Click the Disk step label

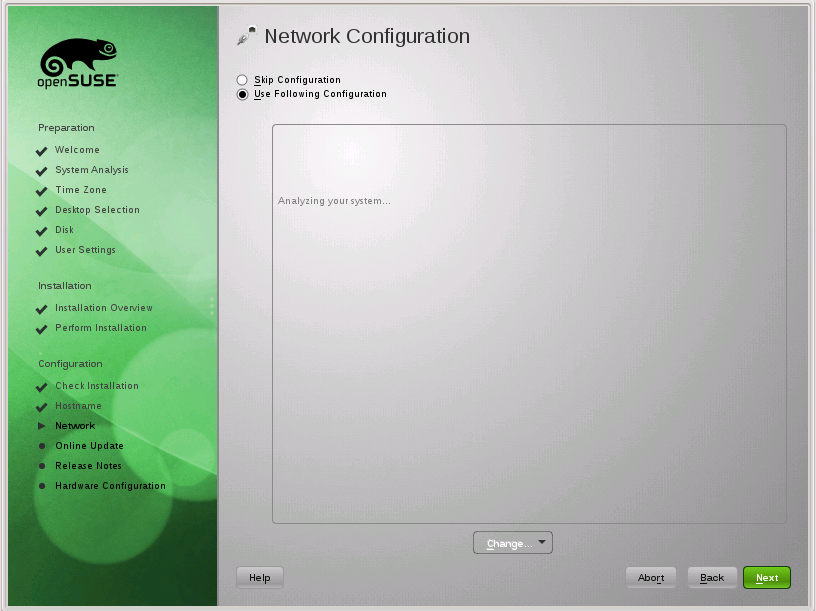pos(65,230)
